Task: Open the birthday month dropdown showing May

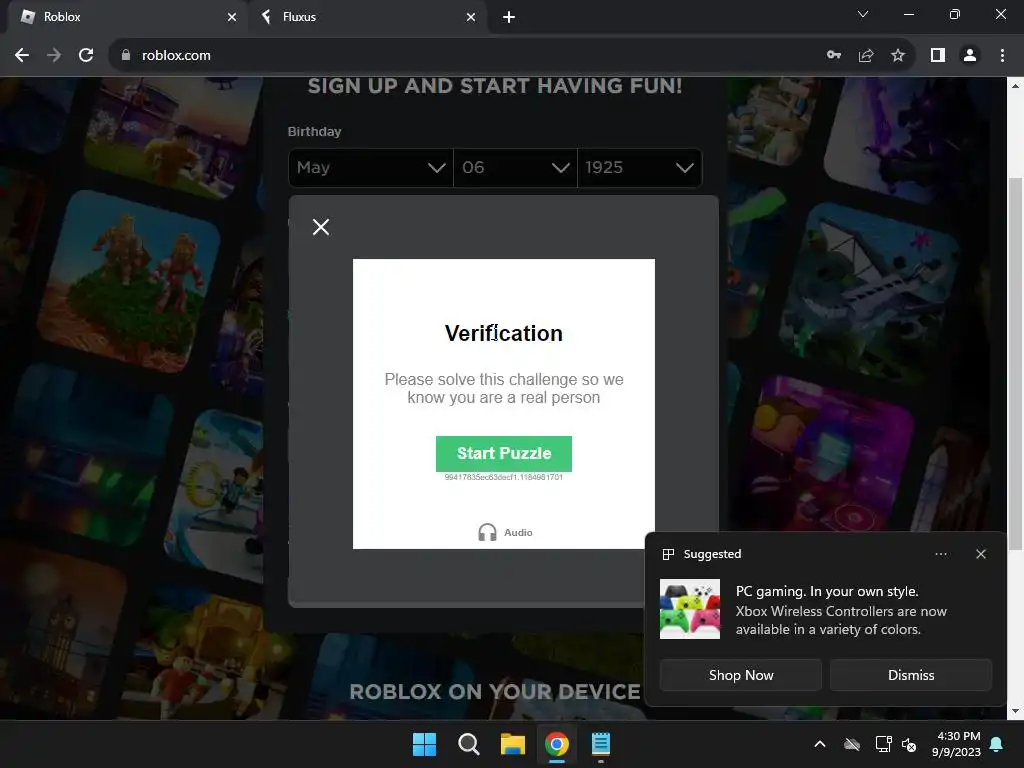Action: [x=370, y=168]
